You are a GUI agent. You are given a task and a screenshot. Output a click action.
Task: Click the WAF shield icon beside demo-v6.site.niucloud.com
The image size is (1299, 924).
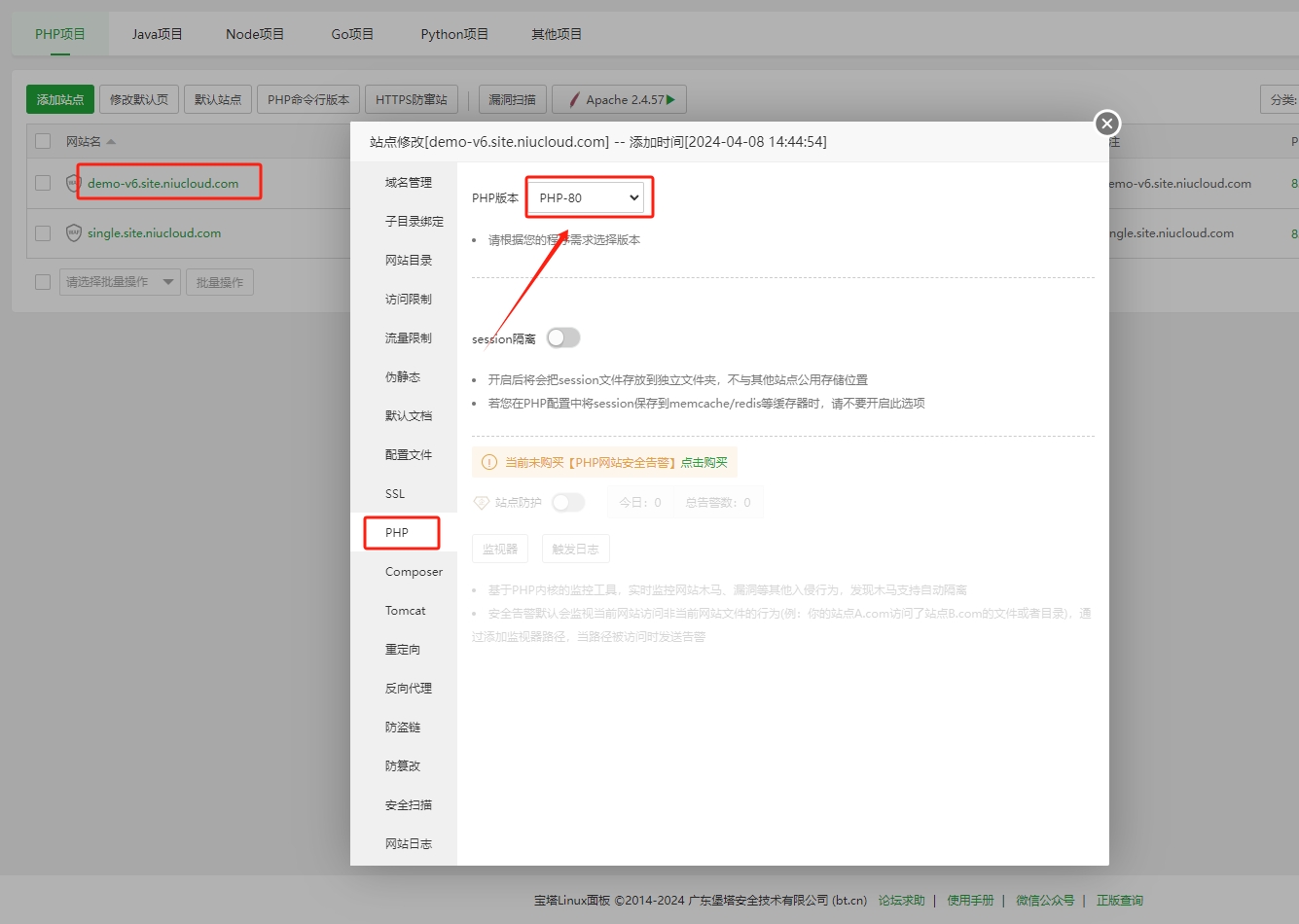[x=73, y=183]
